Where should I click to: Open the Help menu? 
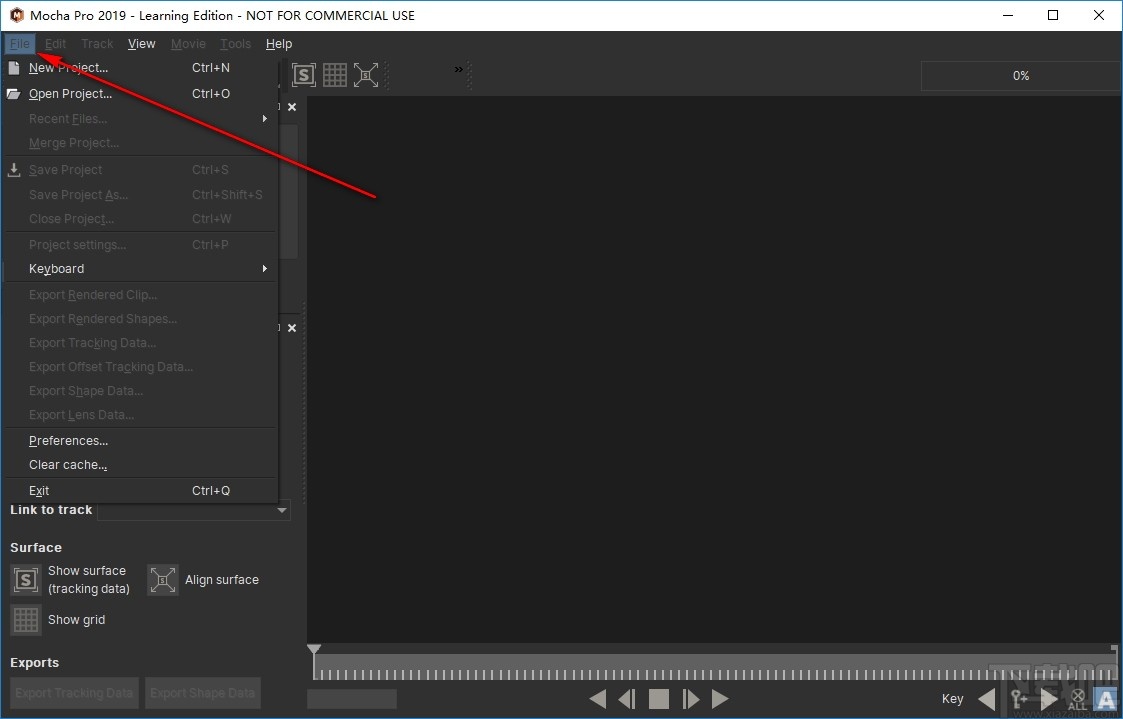pos(279,43)
